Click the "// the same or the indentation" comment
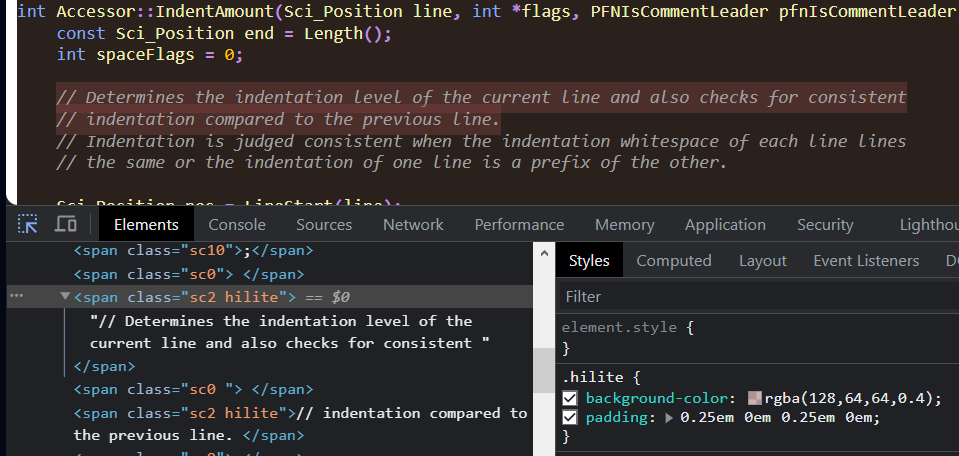The height and width of the screenshot is (456, 959). click(391, 163)
